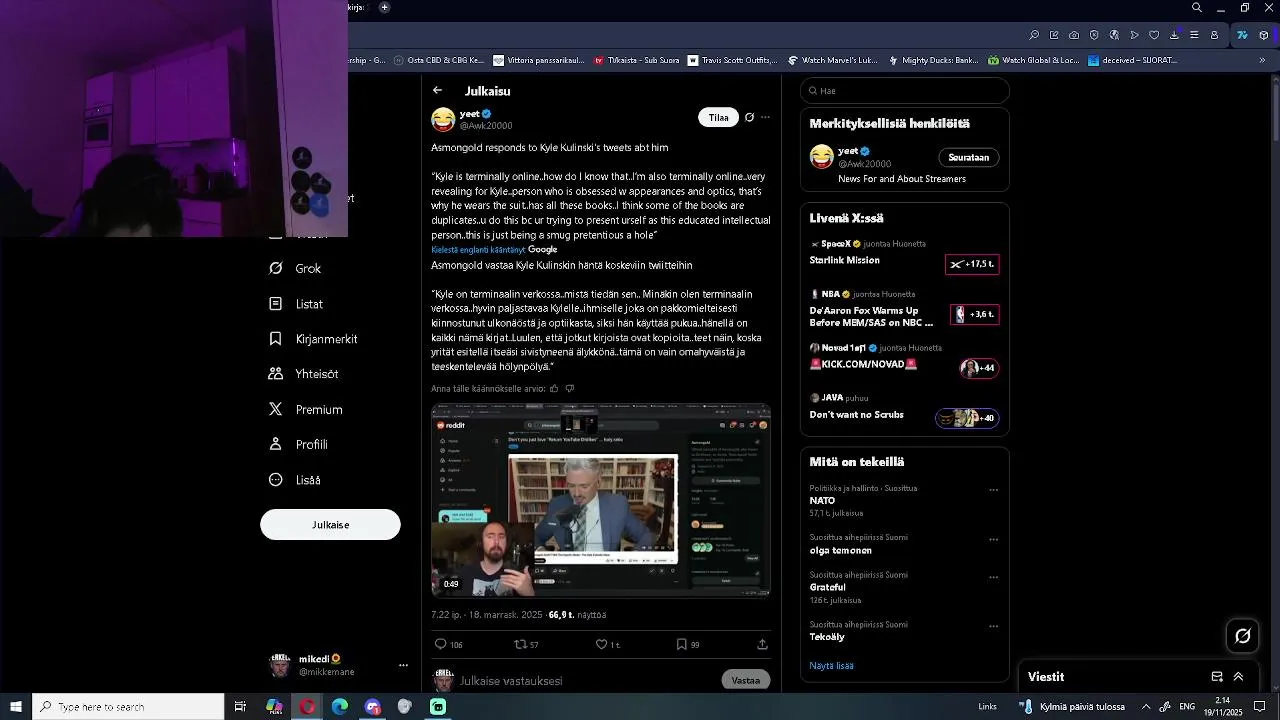Open the Don't want no Scrubs space
1280x720 pixels.
(904, 410)
